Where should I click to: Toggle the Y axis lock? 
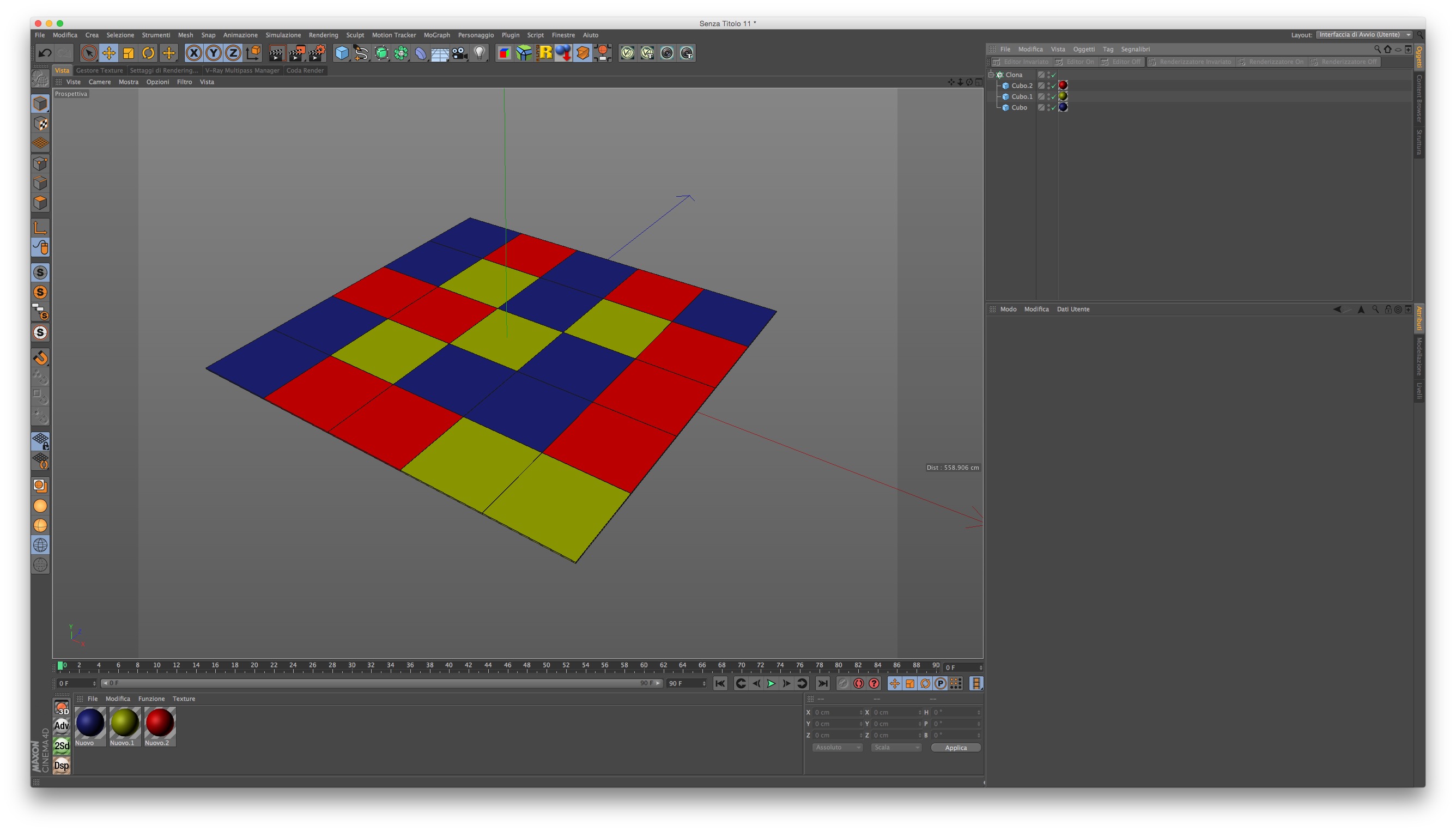pos(213,53)
